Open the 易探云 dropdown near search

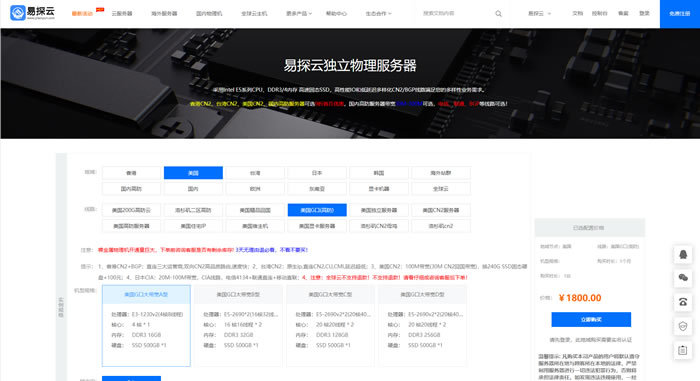coord(539,14)
